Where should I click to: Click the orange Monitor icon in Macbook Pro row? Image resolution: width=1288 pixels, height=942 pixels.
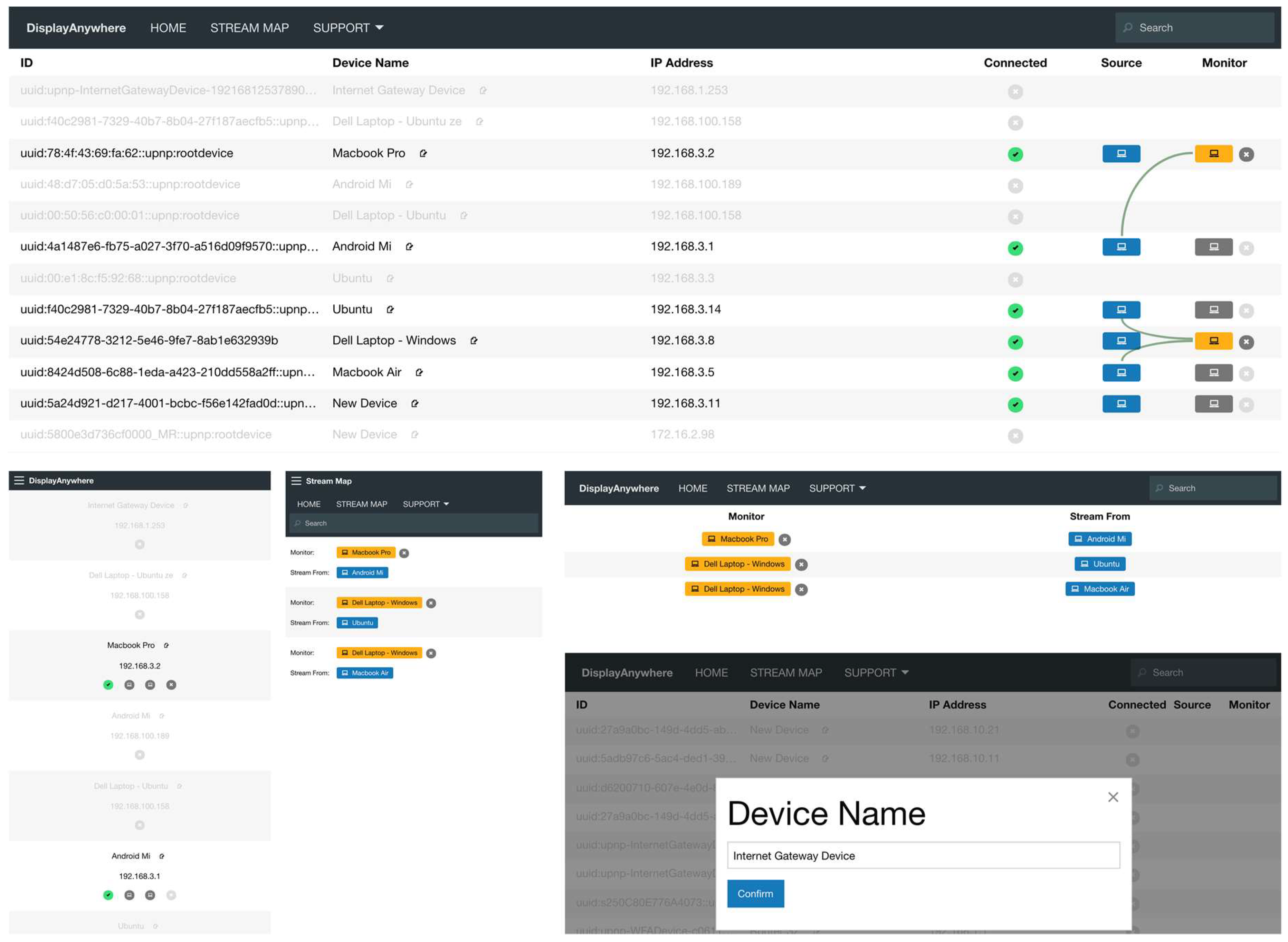tap(1213, 153)
